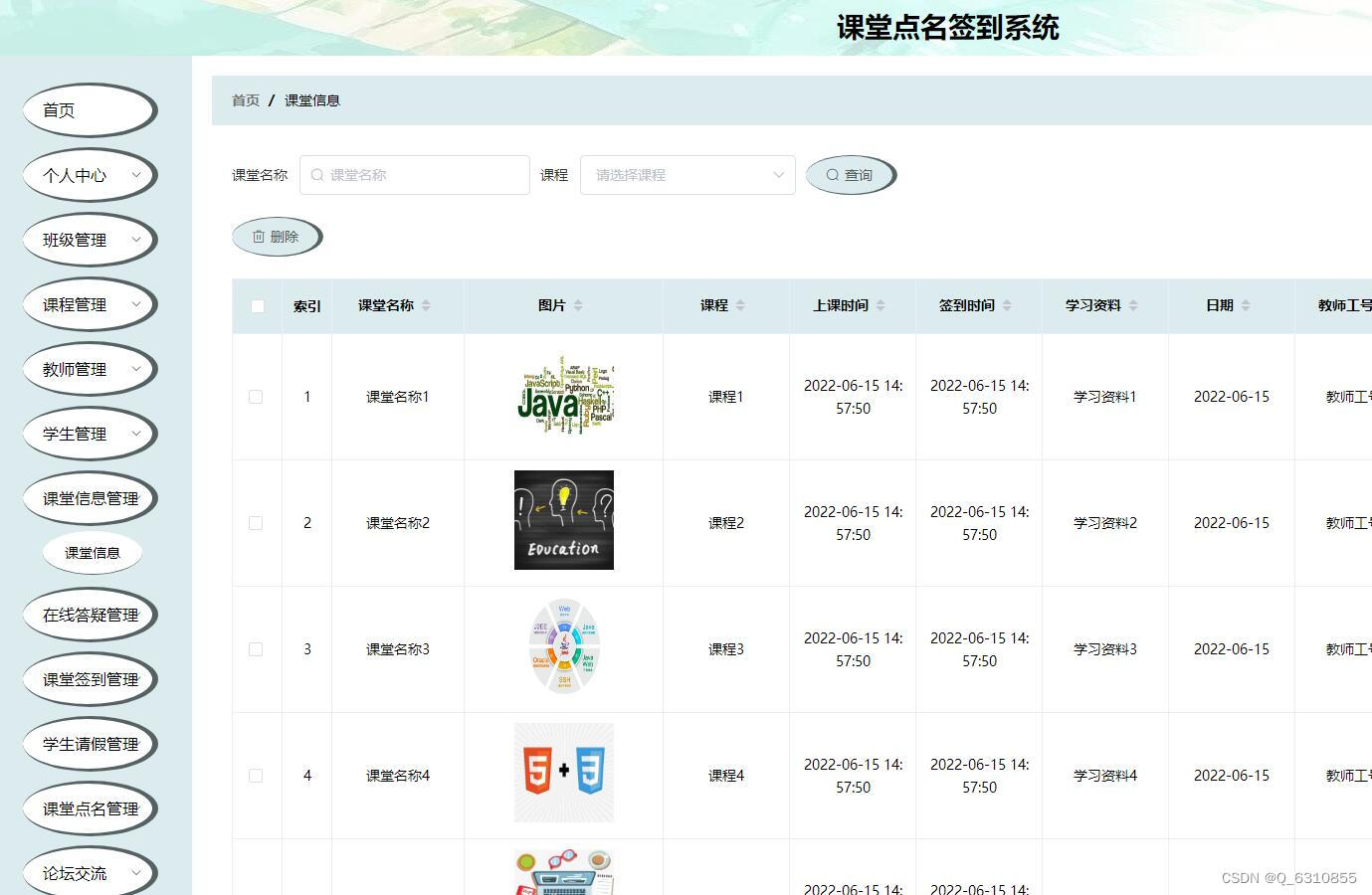Sort by 课堂名称 column sort arrows
Viewport: 1372px width, 895px height.
click(426, 305)
